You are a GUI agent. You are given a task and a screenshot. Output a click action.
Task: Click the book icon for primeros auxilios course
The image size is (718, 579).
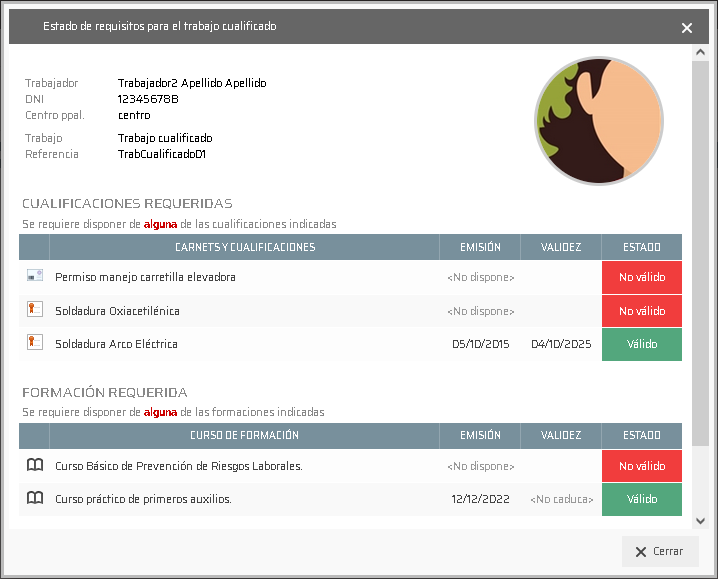click(35, 498)
